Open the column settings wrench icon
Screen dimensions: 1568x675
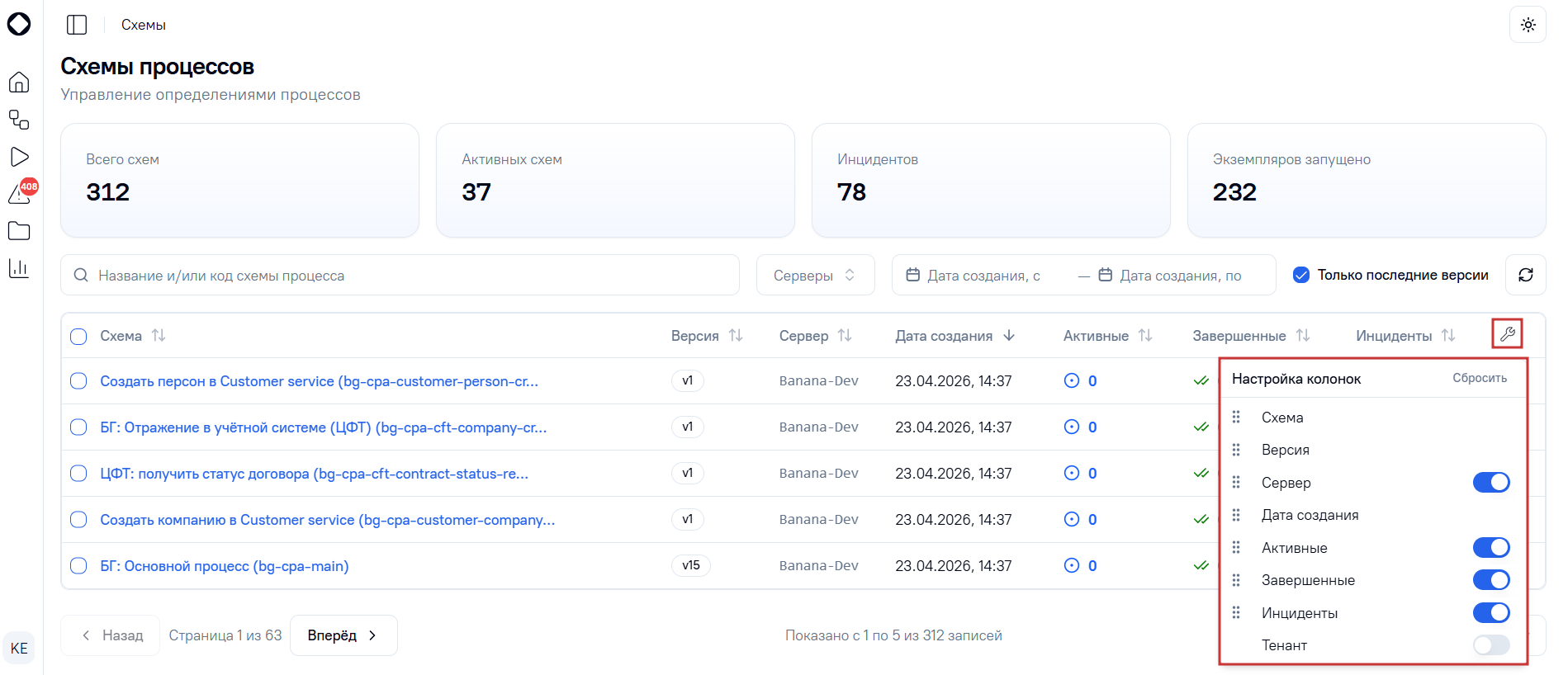tap(1507, 334)
